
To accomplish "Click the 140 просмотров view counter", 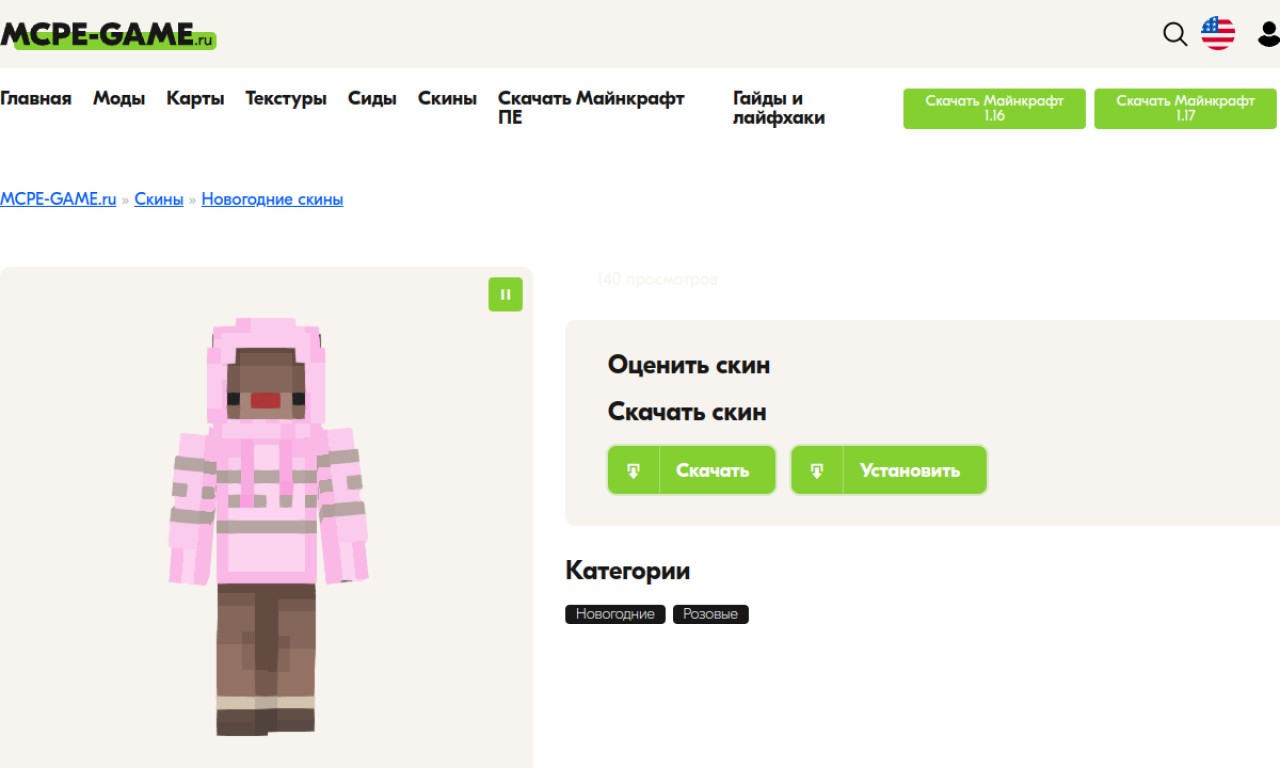I will pyautogui.click(x=657, y=279).
